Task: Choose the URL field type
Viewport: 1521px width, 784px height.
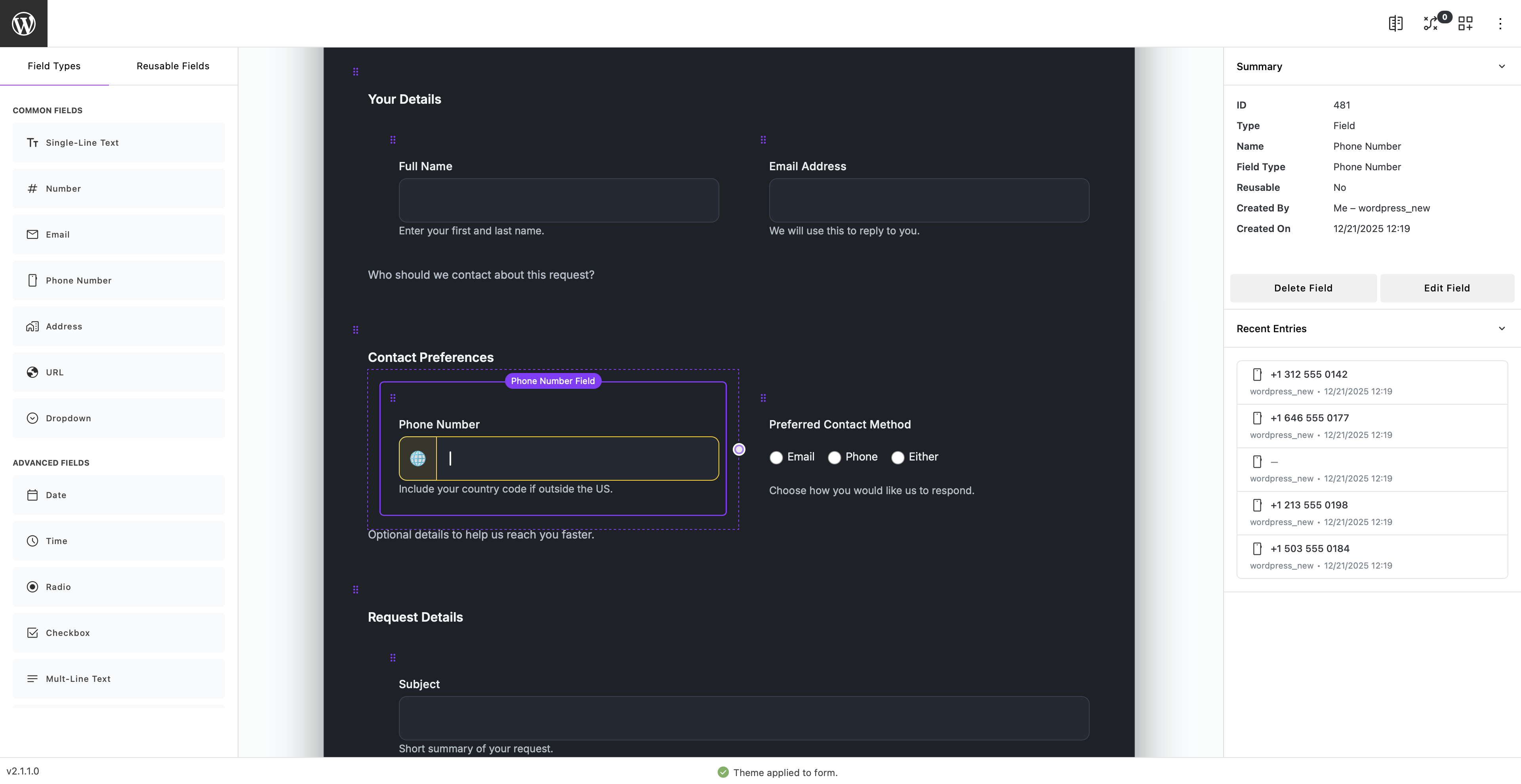Action: [118, 372]
